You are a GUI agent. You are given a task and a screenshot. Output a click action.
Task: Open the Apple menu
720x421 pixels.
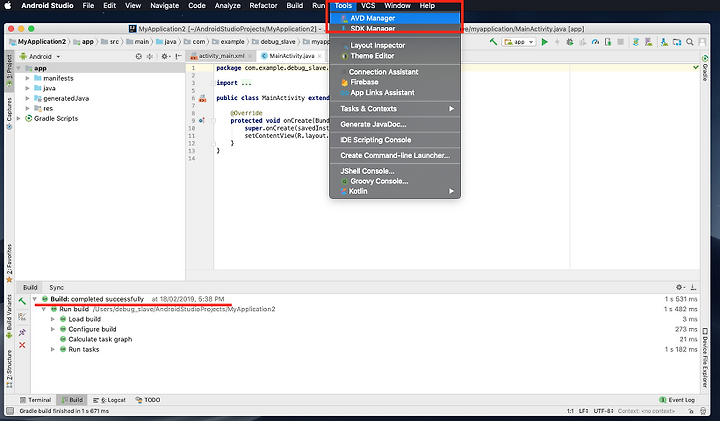tap(8, 6)
